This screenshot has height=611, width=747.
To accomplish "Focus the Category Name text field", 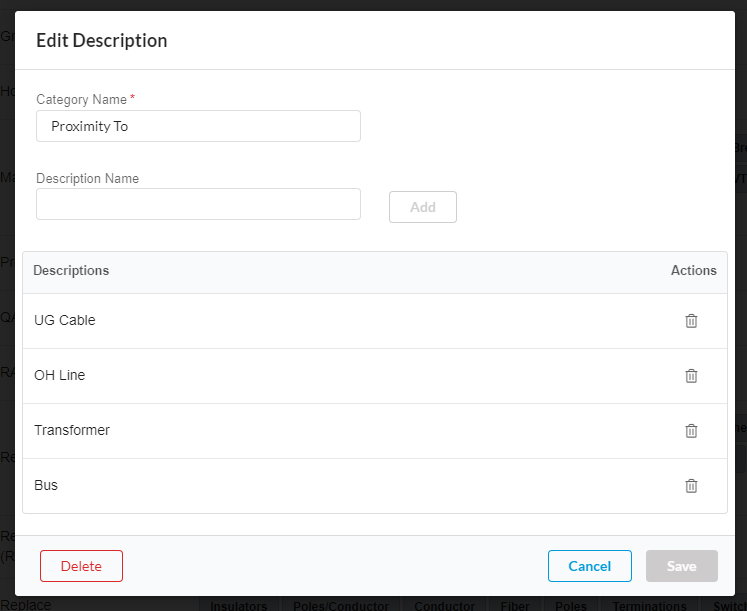I will 198,126.
